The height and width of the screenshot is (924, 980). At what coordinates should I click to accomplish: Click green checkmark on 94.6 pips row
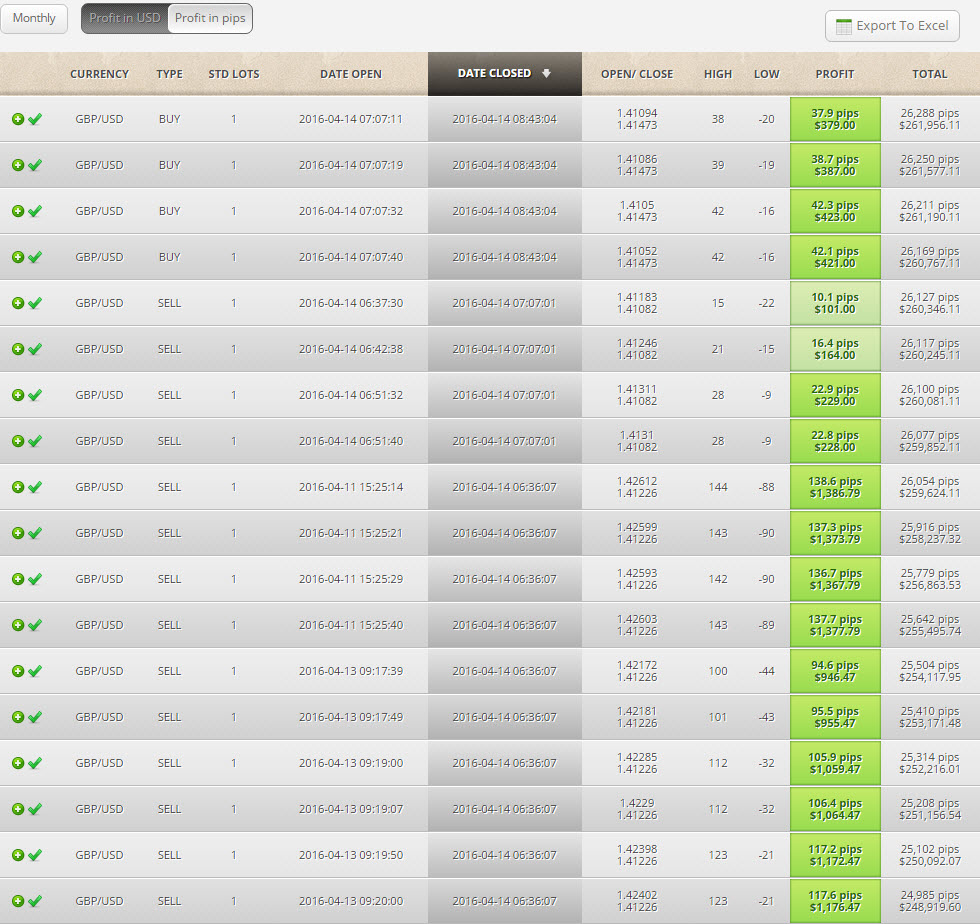click(35, 671)
